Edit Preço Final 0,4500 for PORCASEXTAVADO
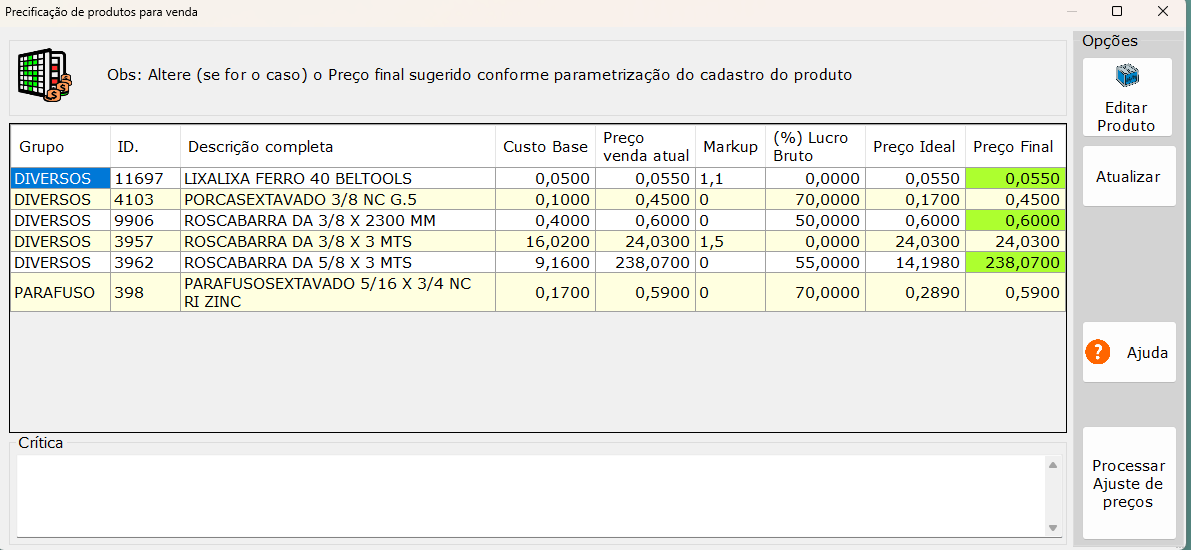 click(x=1015, y=200)
